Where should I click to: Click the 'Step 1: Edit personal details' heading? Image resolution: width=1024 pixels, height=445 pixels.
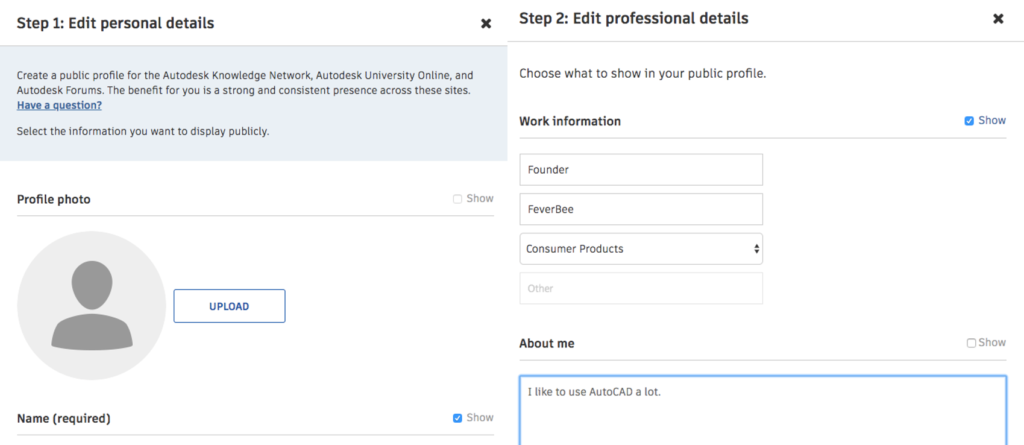point(115,22)
